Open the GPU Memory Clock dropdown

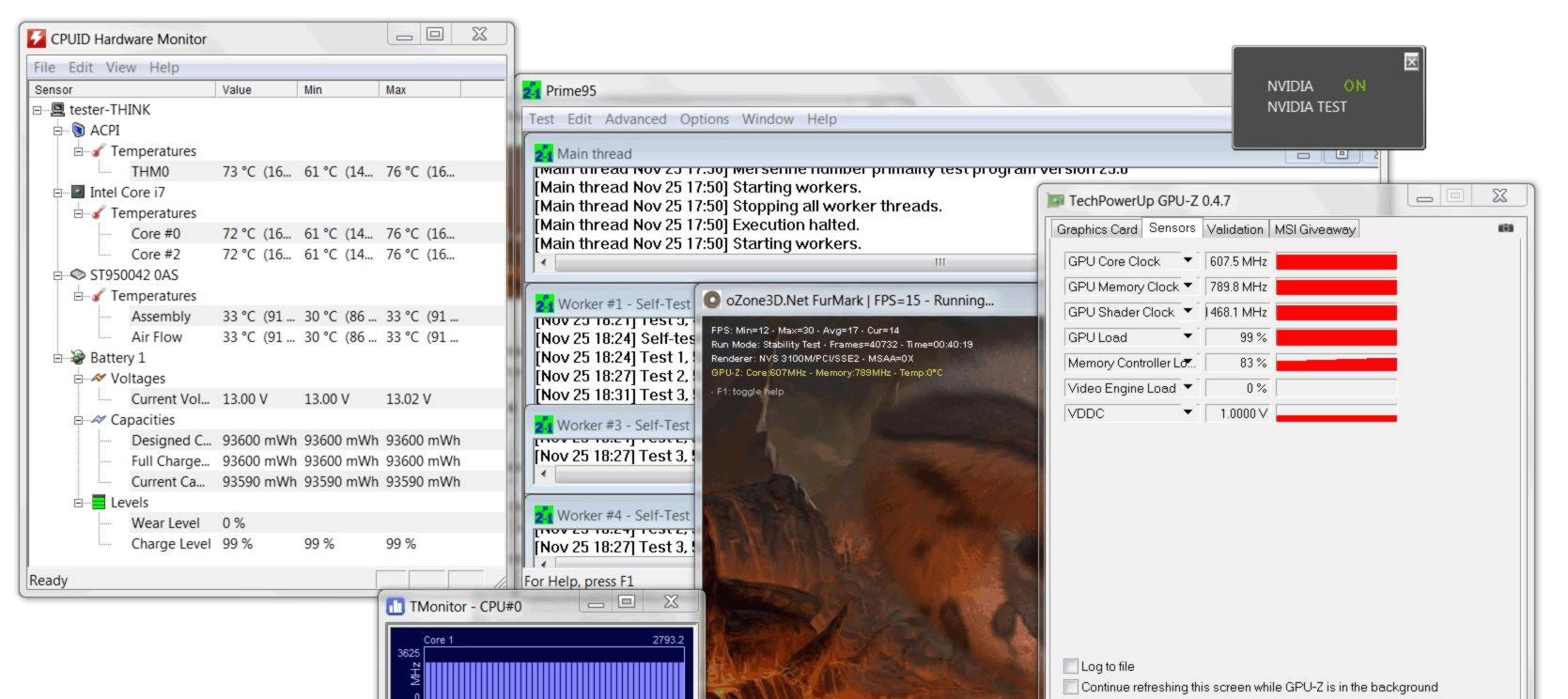tap(1188, 286)
